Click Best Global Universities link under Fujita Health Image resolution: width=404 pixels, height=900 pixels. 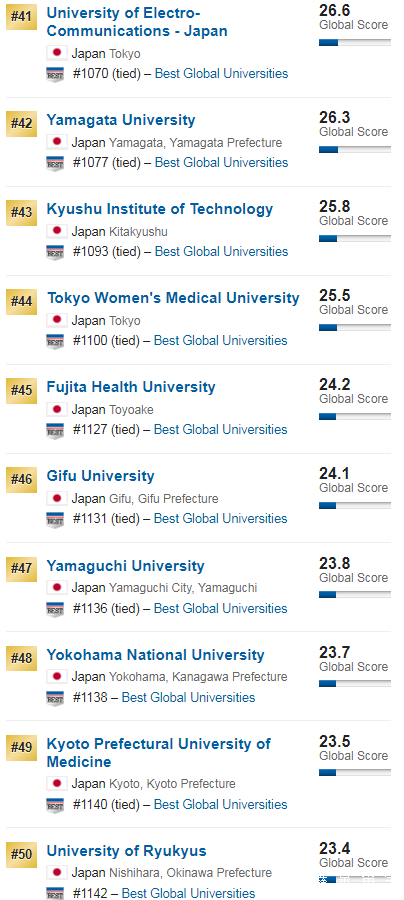click(221, 429)
